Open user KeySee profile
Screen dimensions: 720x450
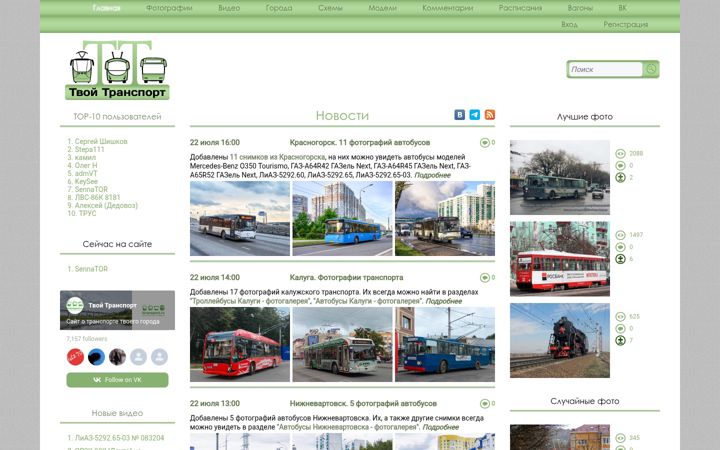coord(86,181)
